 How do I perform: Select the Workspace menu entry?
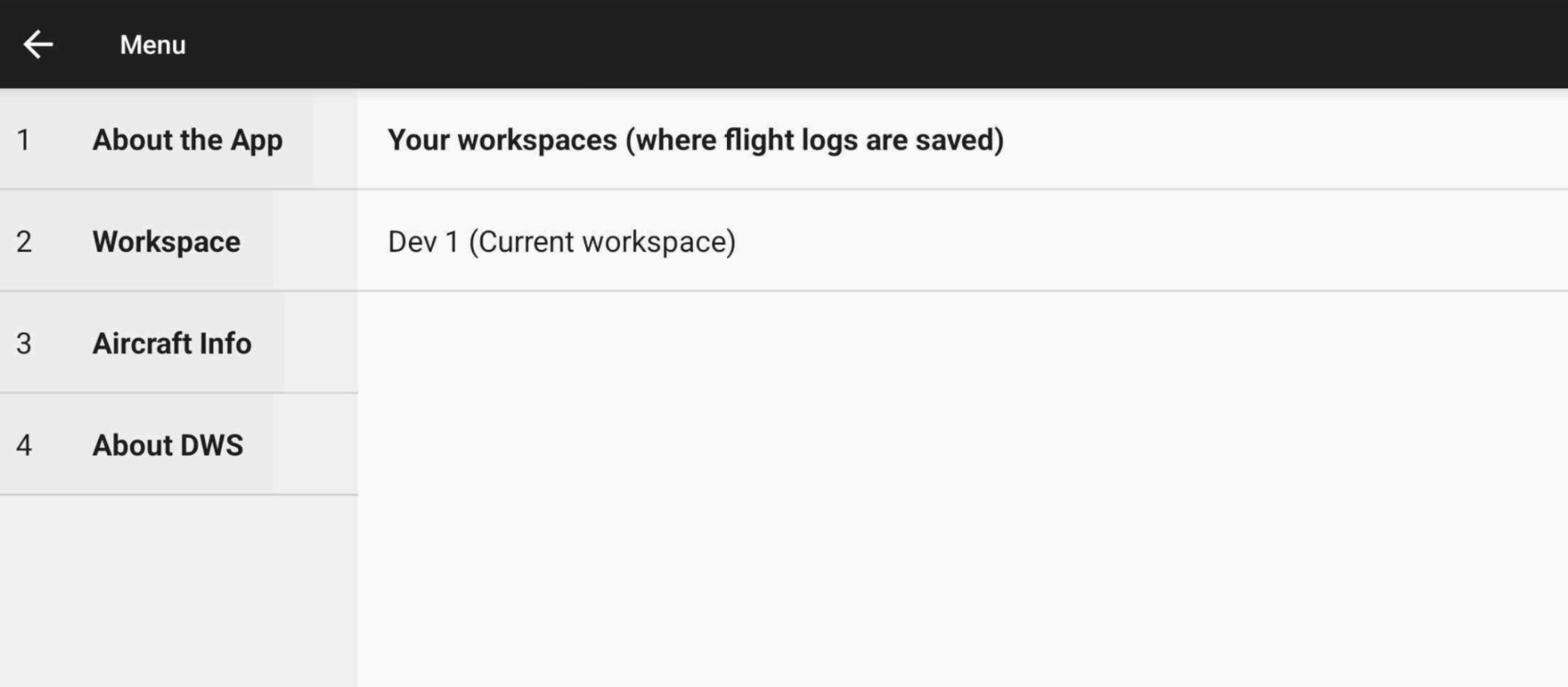click(166, 242)
